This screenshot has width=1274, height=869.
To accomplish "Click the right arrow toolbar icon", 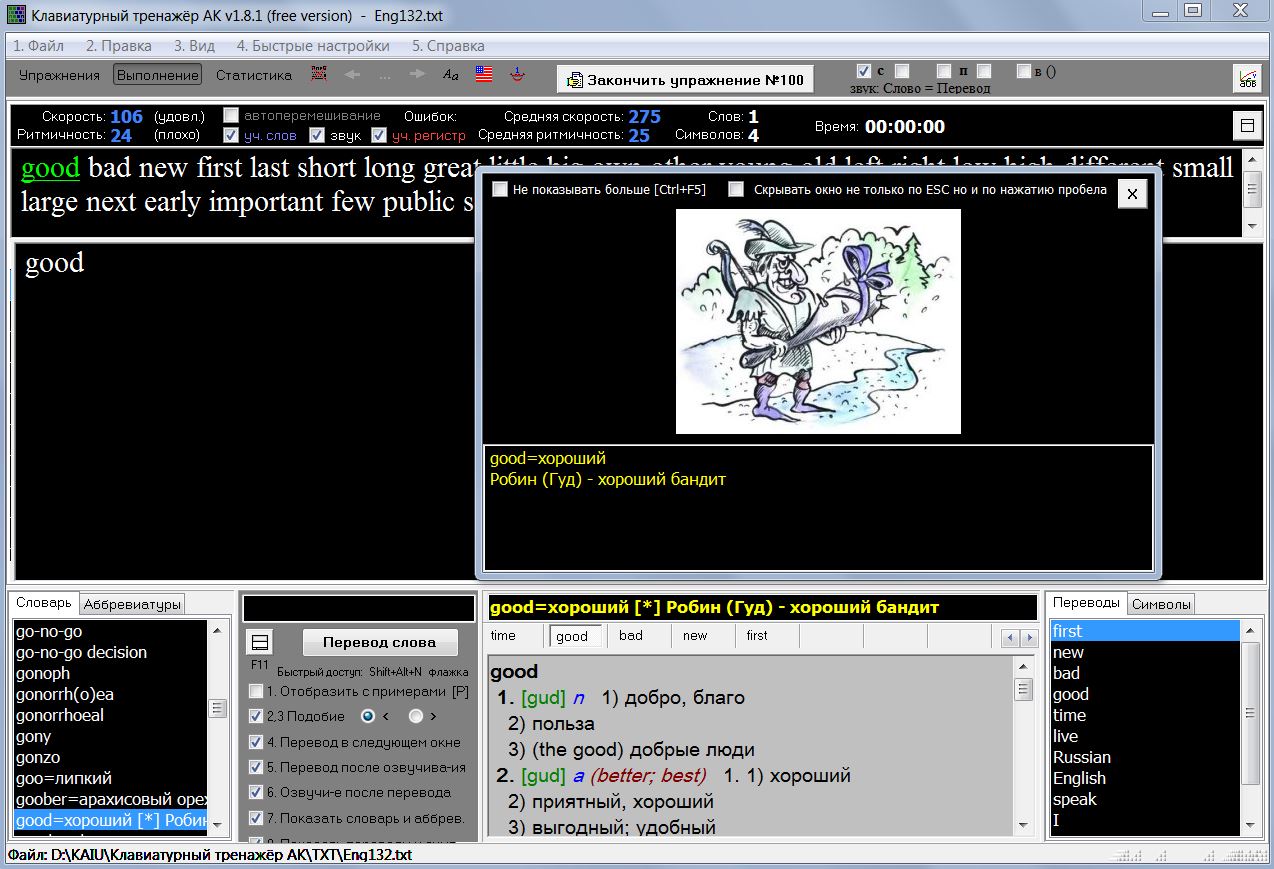I will click(x=418, y=74).
